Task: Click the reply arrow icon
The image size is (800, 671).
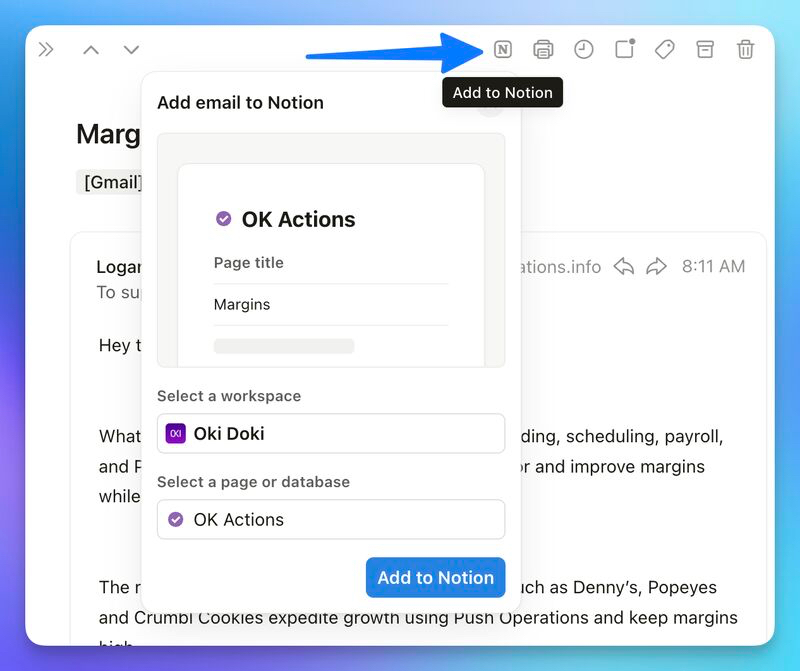Action: coord(624,266)
